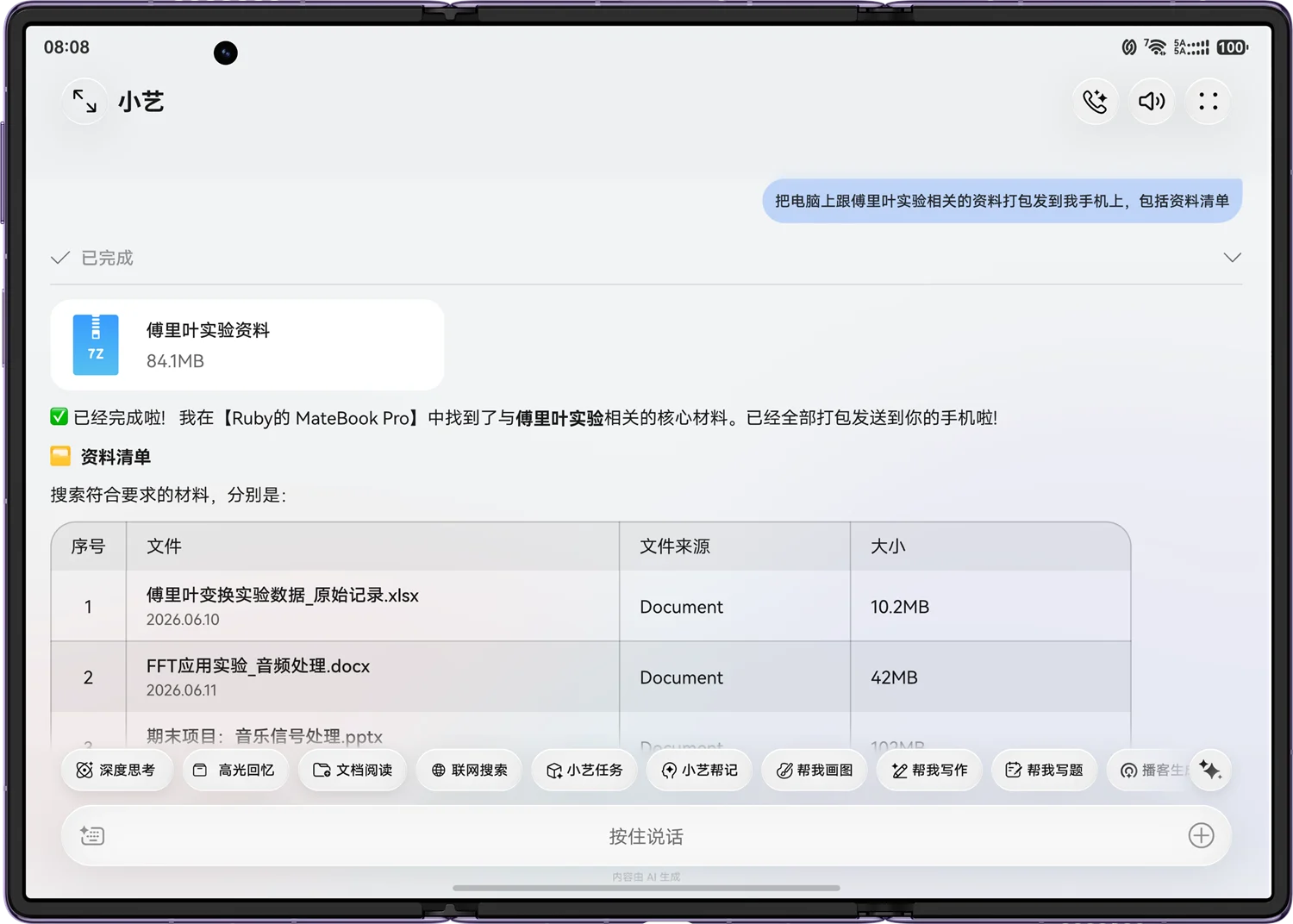
Task: Click the 2026.06.11 date text
Action: tap(182, 690)
